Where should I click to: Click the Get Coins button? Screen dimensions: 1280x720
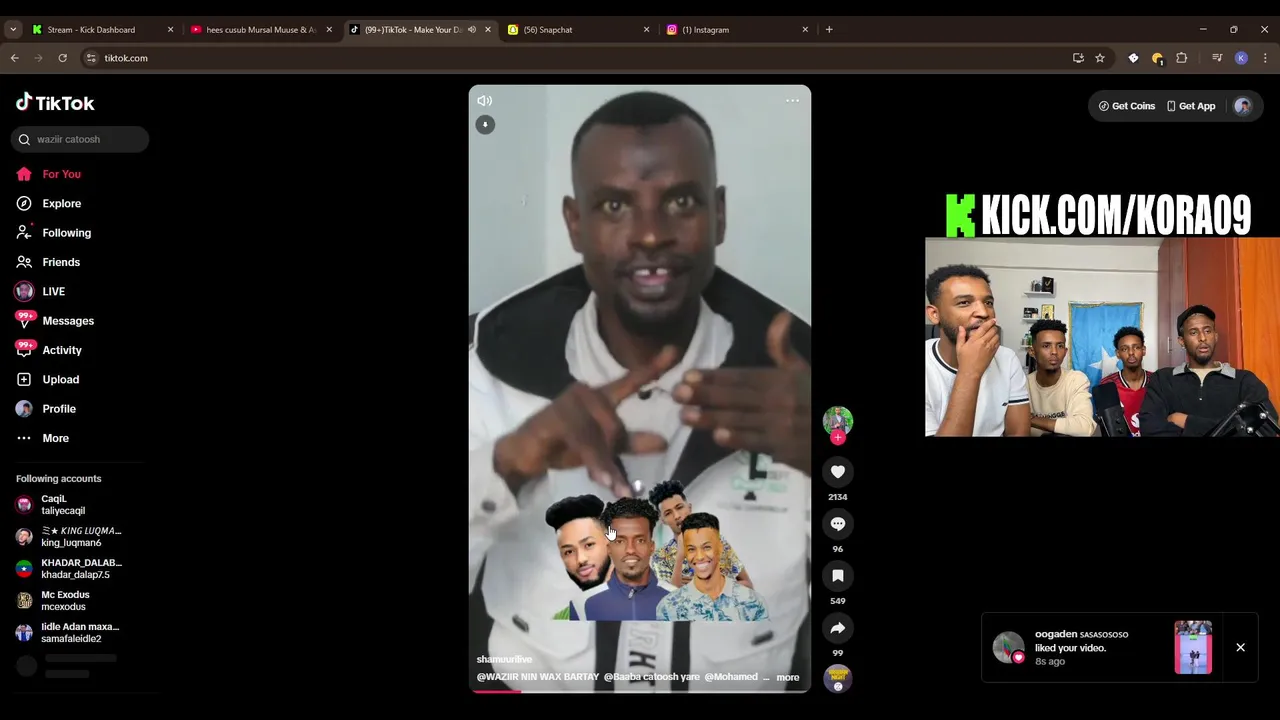point(1126,106)
